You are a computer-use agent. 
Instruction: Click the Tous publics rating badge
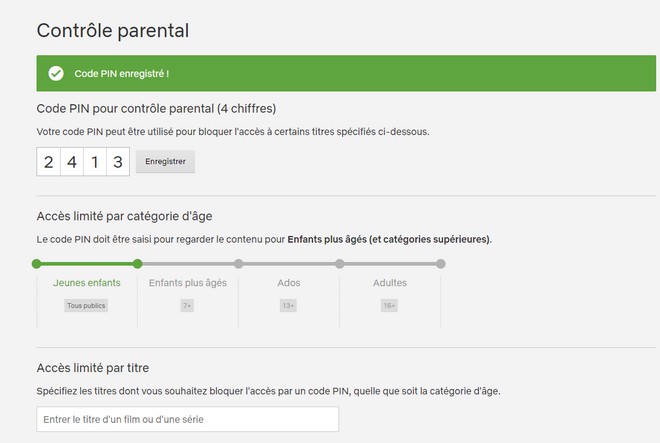86,305
